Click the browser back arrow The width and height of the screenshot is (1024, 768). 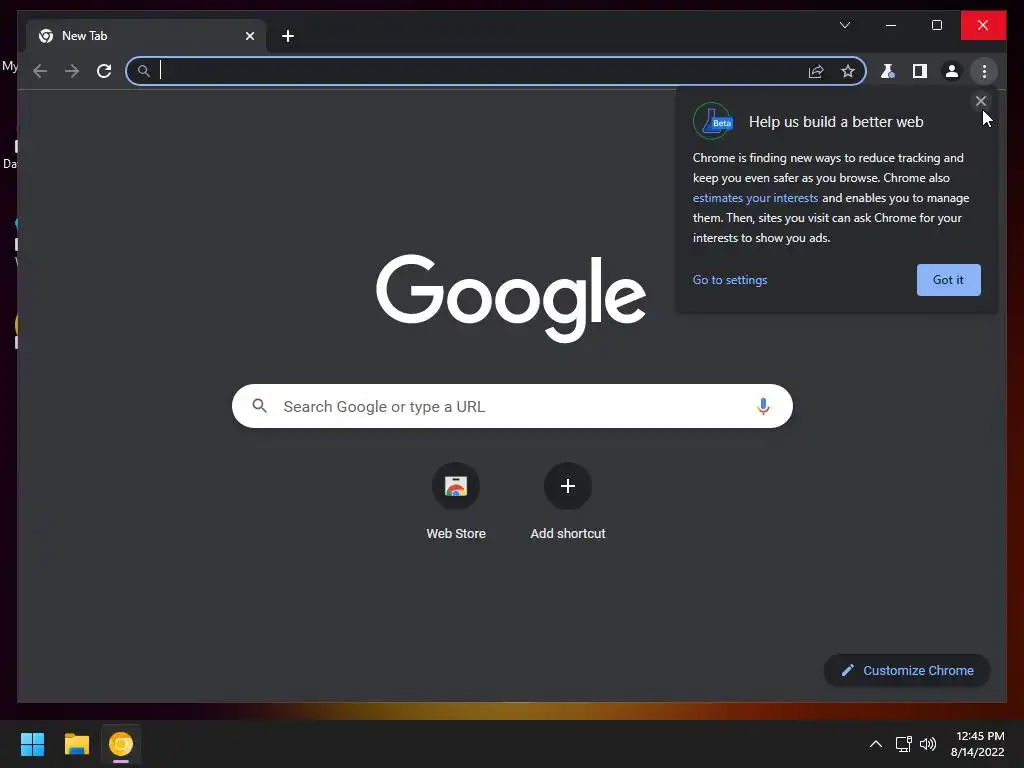click(x=40, y=71)
